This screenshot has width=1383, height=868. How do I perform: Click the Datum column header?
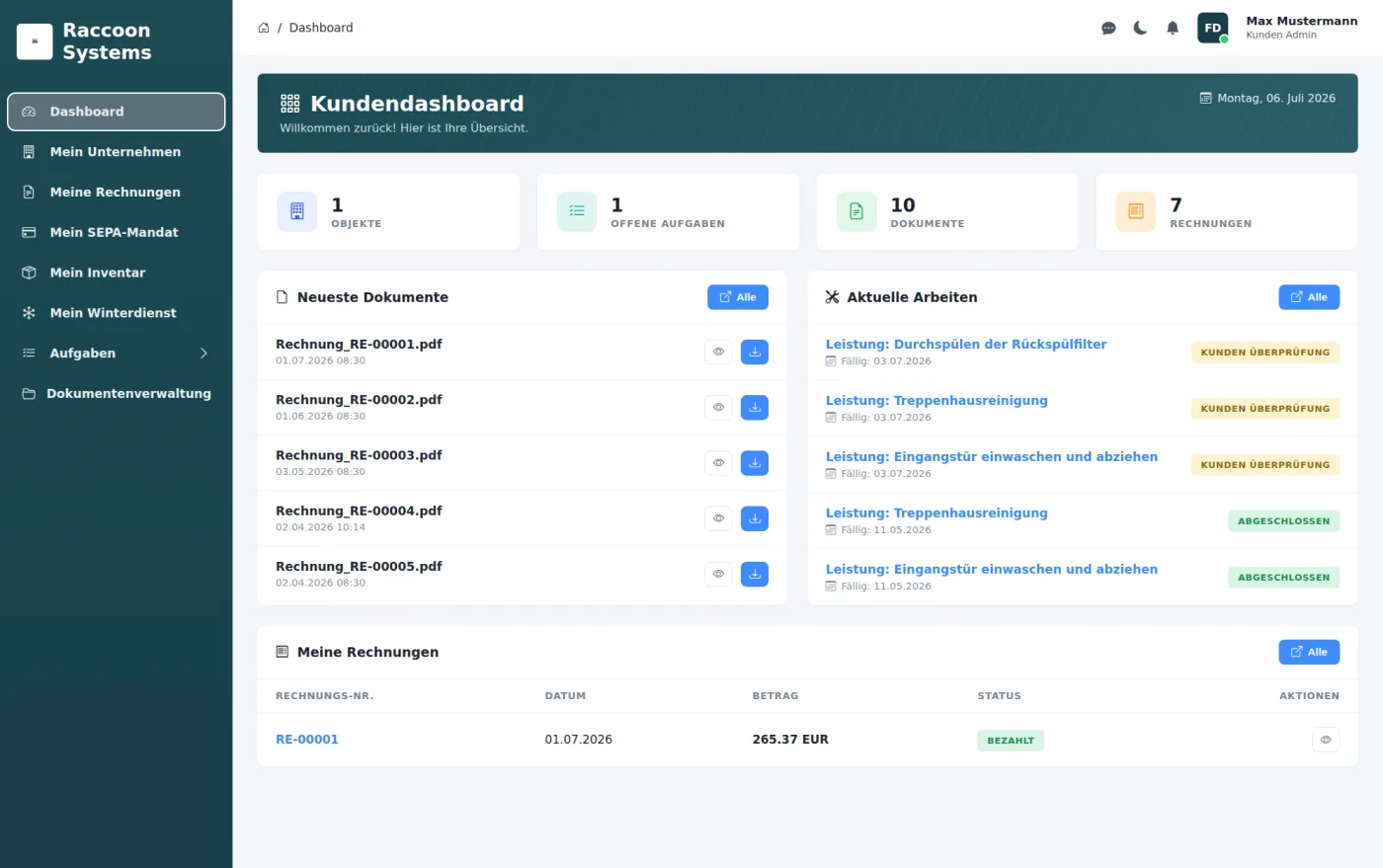point(565,696)
